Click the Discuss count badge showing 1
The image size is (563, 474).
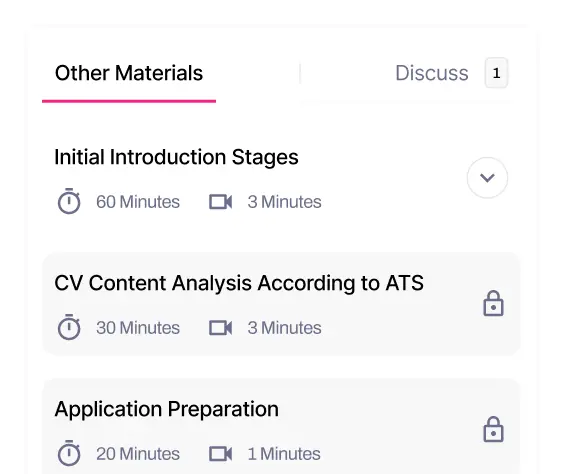[496, 73]
